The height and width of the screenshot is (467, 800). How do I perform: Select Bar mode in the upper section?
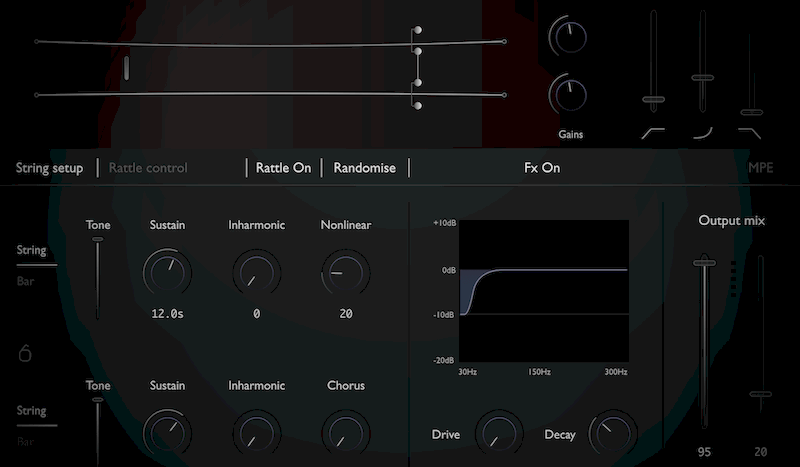[26, 281]
